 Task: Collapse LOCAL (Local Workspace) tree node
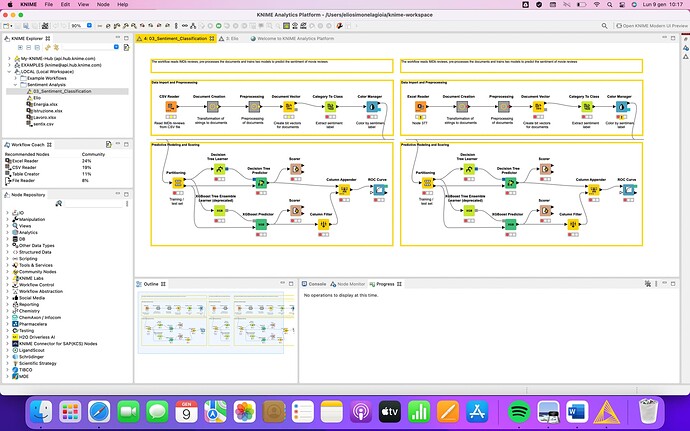[9, 72]
